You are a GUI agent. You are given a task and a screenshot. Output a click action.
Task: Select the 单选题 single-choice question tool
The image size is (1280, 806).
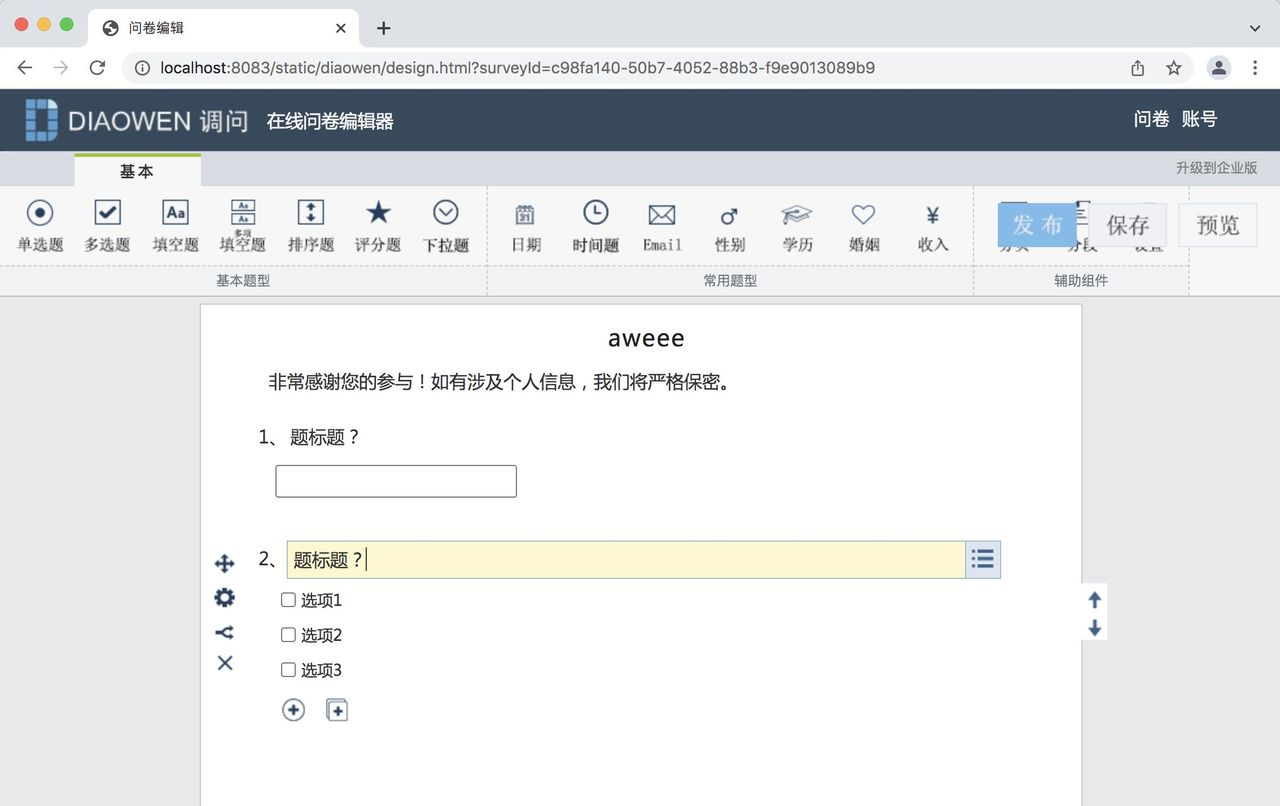click(x=40, y=224)
